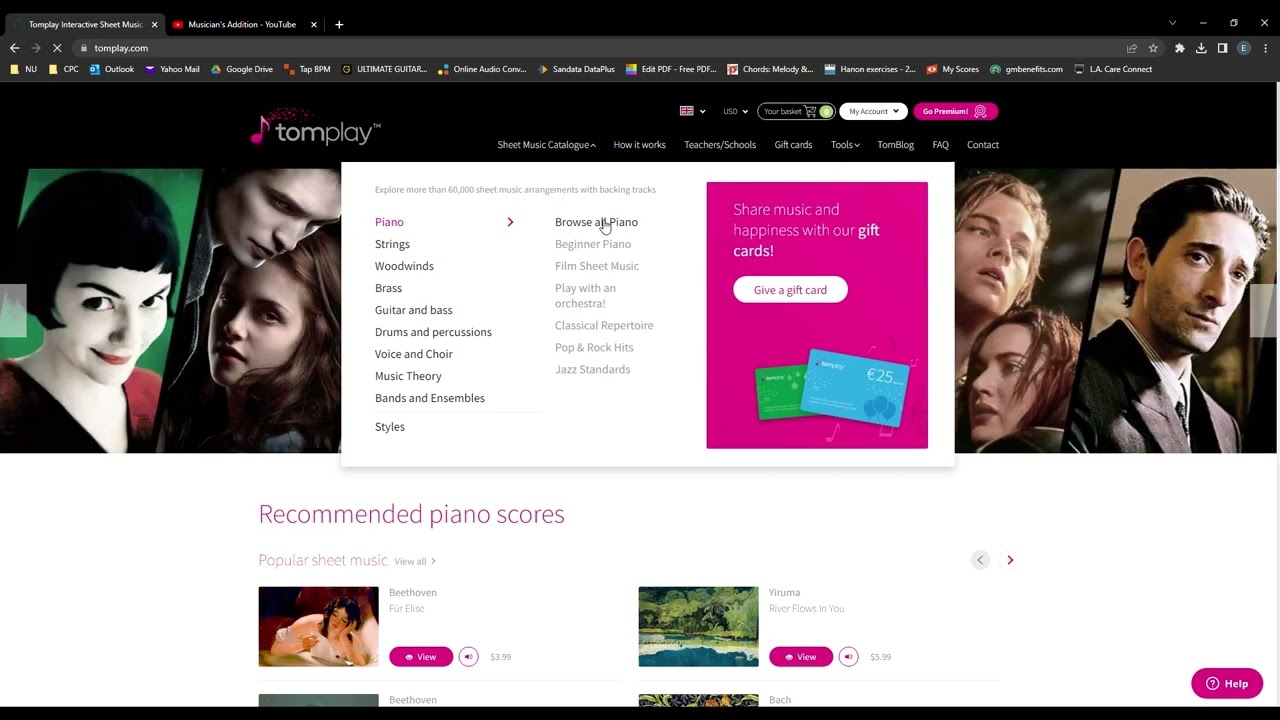Open How it works page
Viewport: 1280px width, 720px height.
639,145
